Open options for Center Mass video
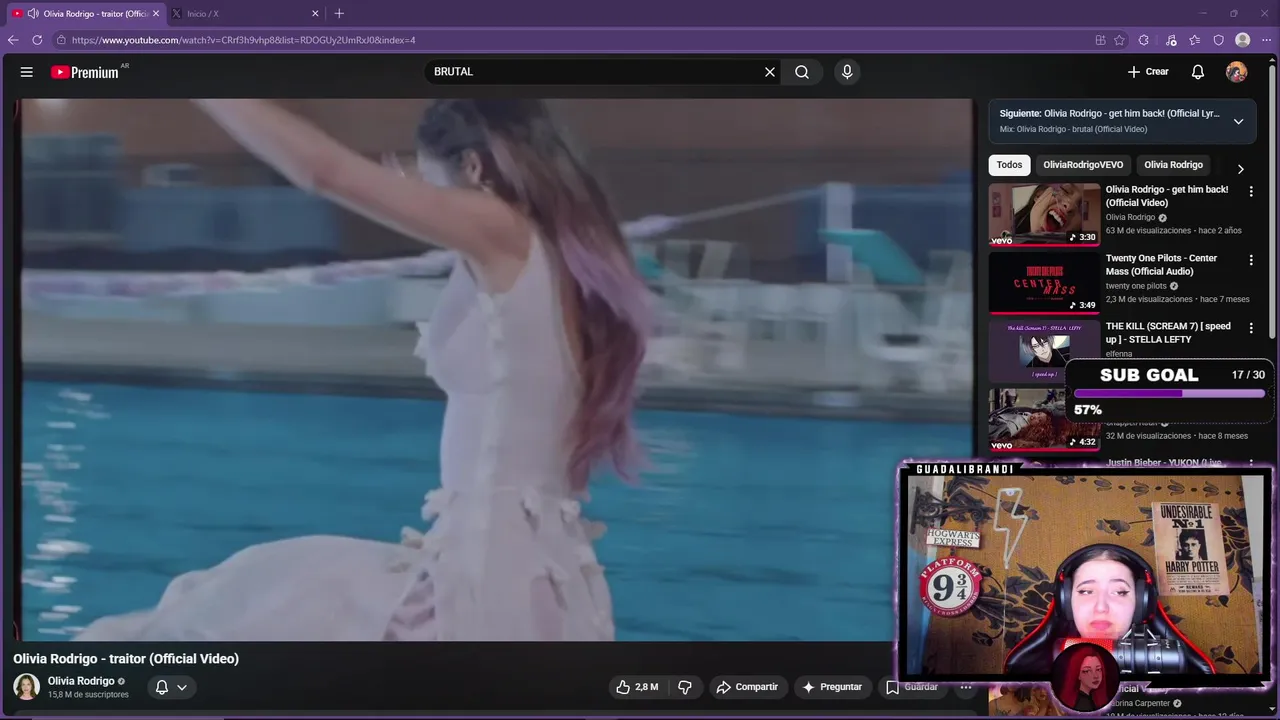This screenshot has width=1280, height=720. (1250, 260)
